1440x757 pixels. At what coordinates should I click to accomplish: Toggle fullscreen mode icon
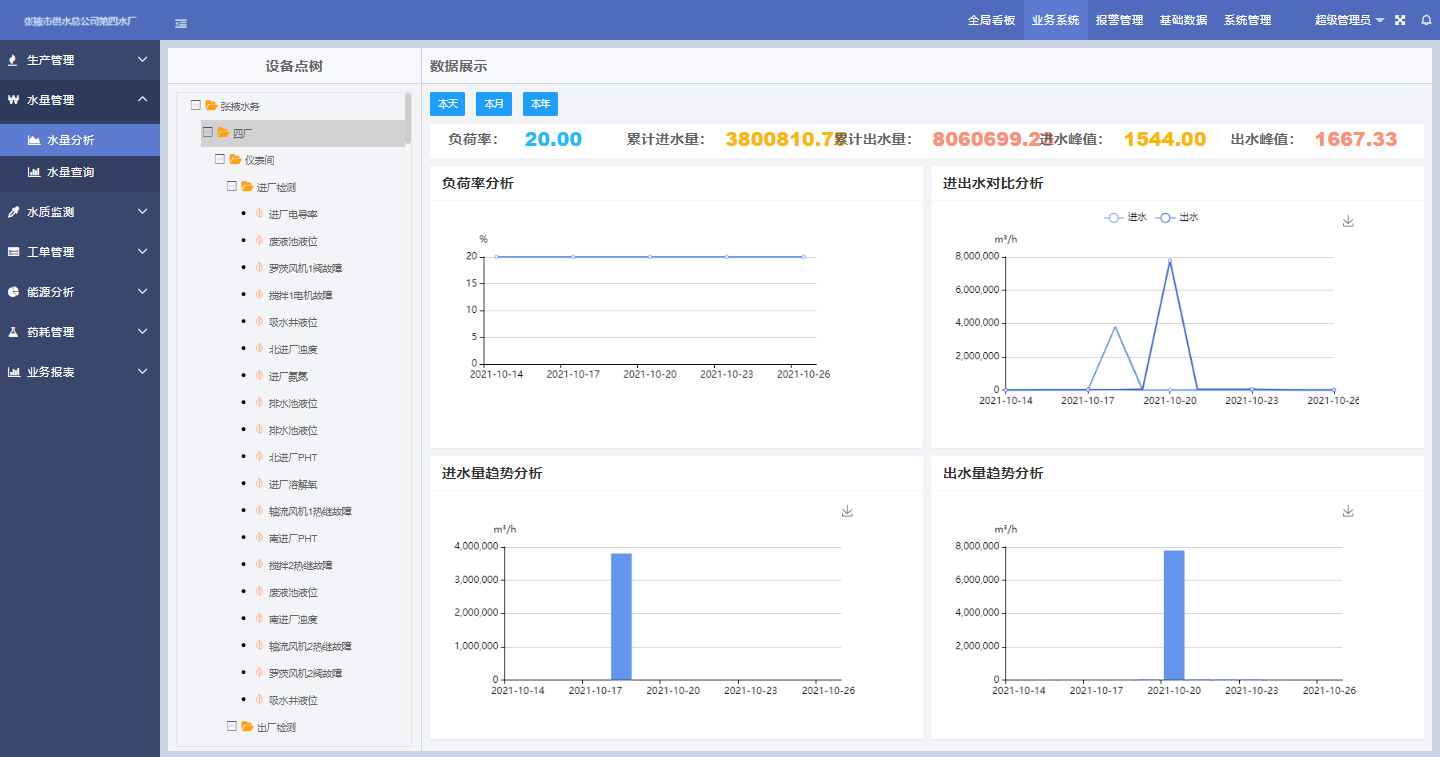click(x=1400, y=20)
